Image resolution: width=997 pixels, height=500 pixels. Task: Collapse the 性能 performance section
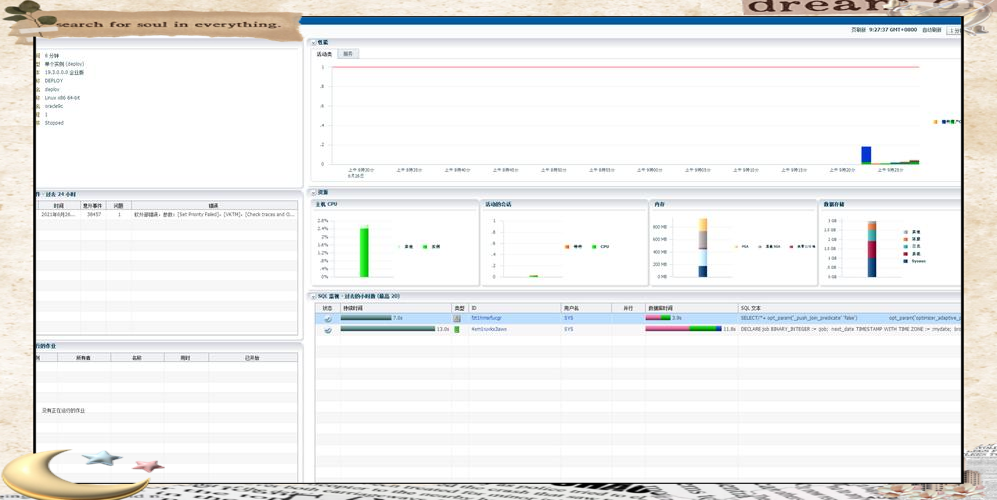(313, 43)
